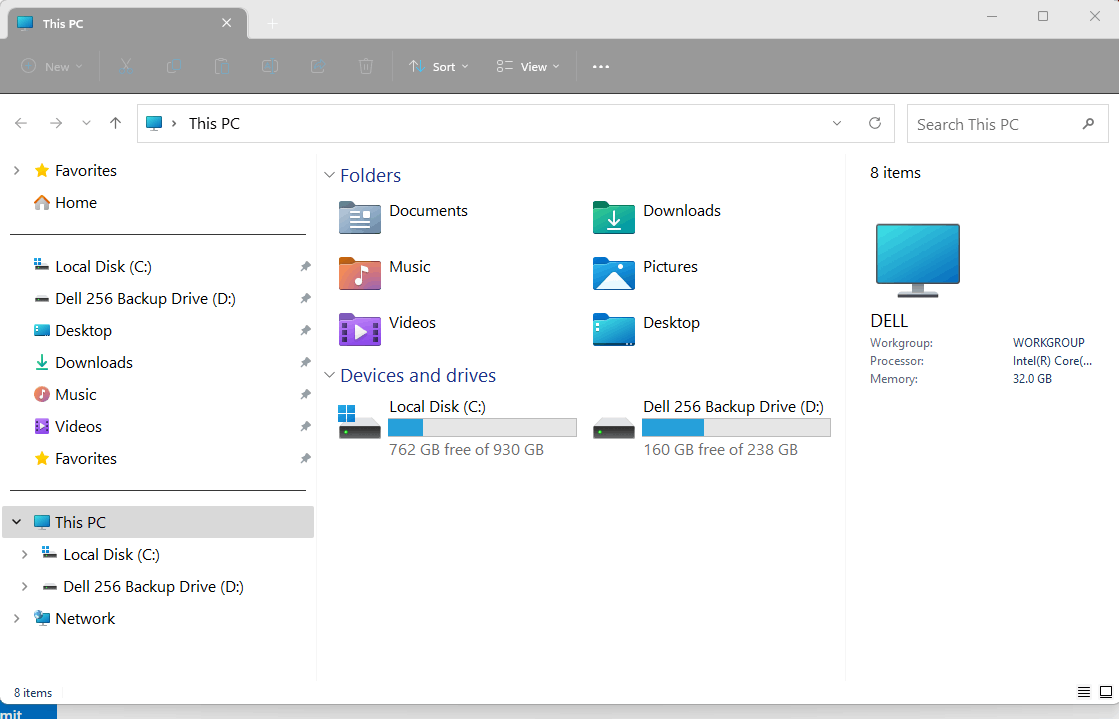1119x719 pixels.
Task: Click the Rename icon in toolbar
Action: click(270, 66)
